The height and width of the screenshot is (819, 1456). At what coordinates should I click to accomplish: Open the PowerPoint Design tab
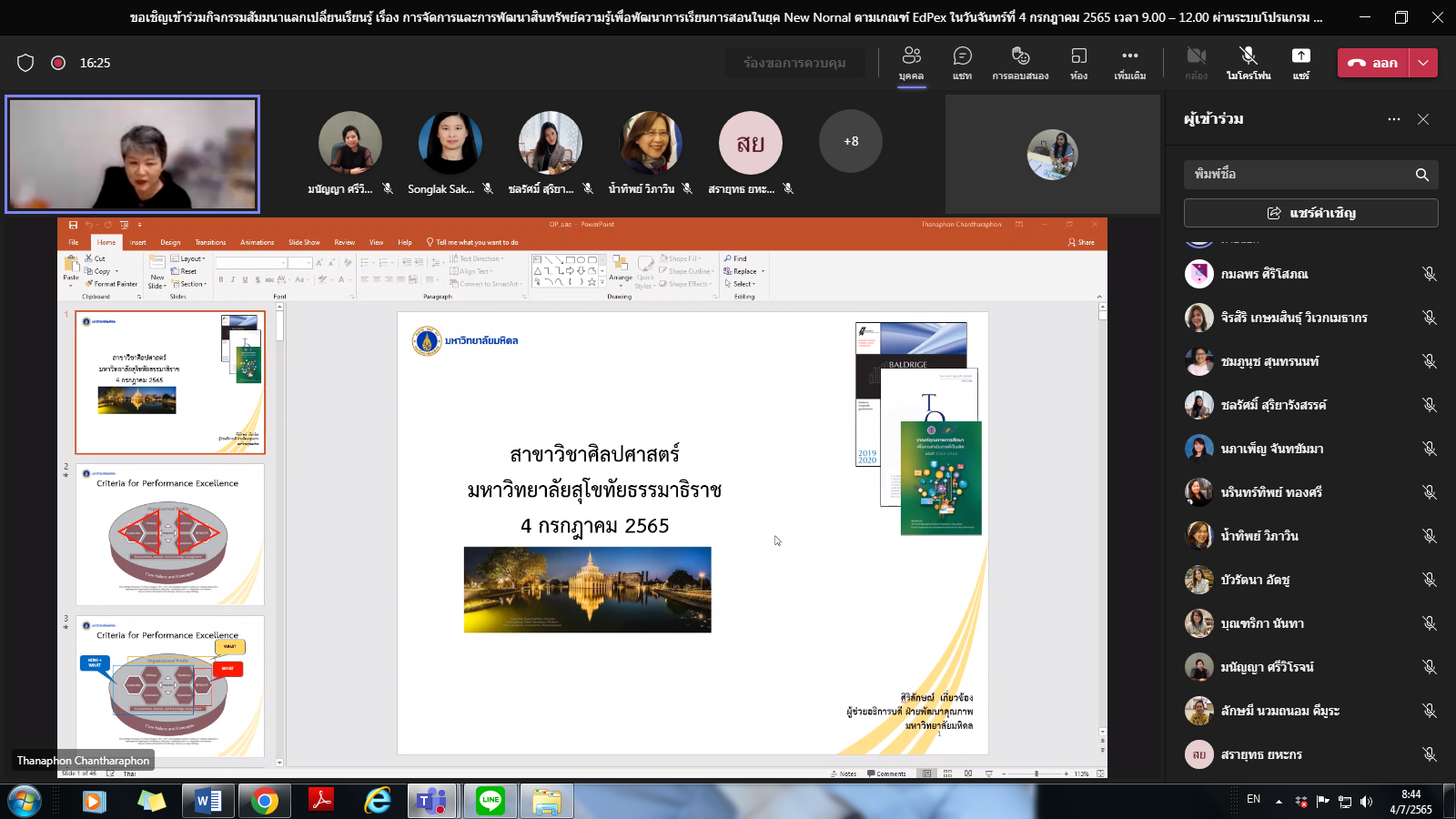(170, 242)
